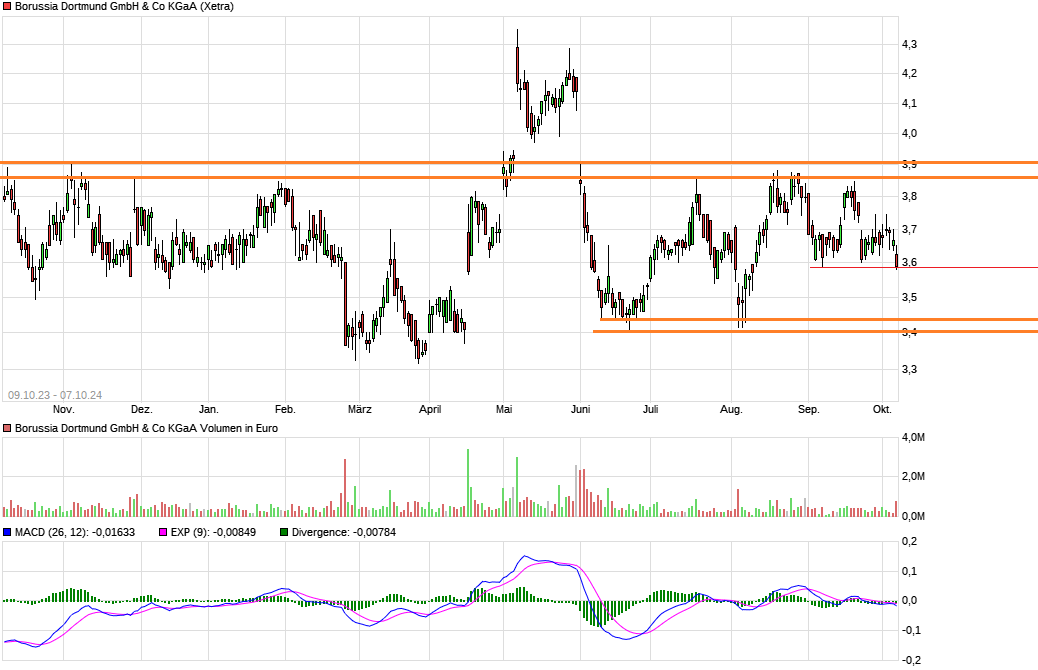1038x670 pixels.
Task: Click the 3,3 price axis label
Action: tap(910, 369)
